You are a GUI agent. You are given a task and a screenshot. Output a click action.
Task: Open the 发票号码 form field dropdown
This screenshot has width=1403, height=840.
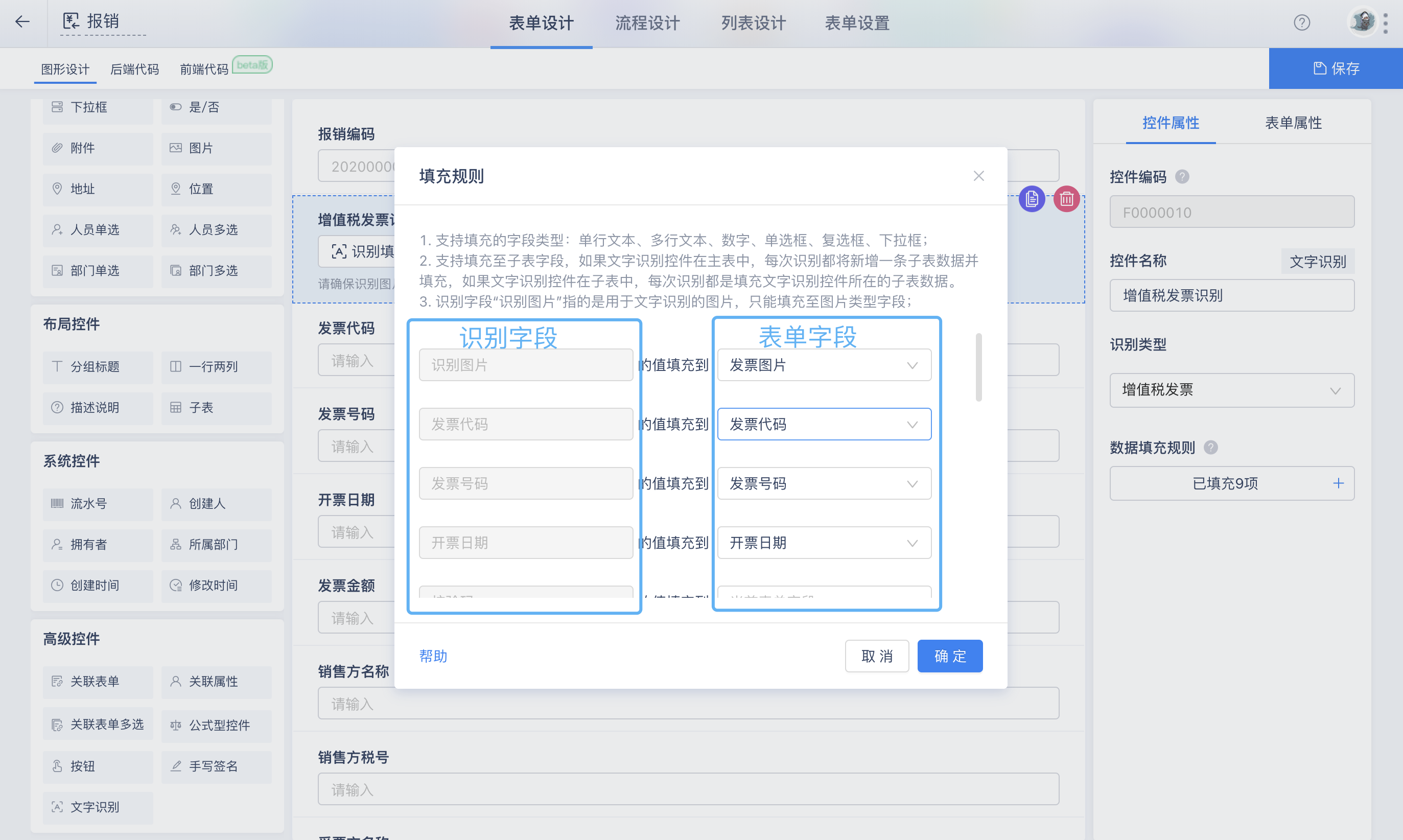824,484
